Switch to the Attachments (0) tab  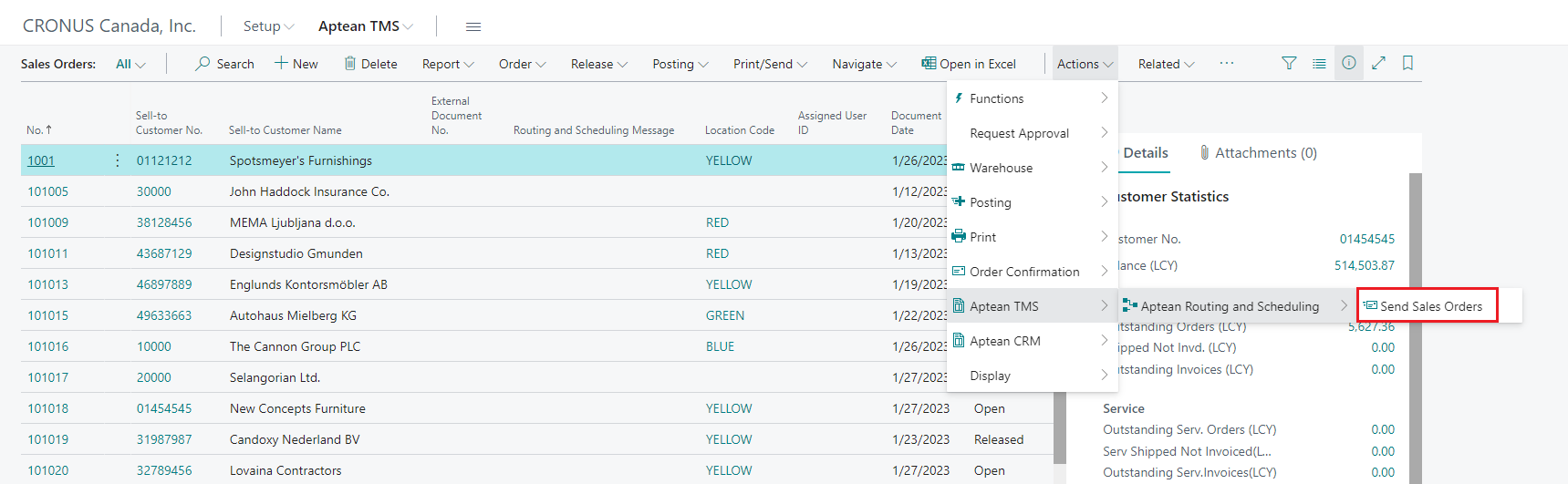point(1259,153)
